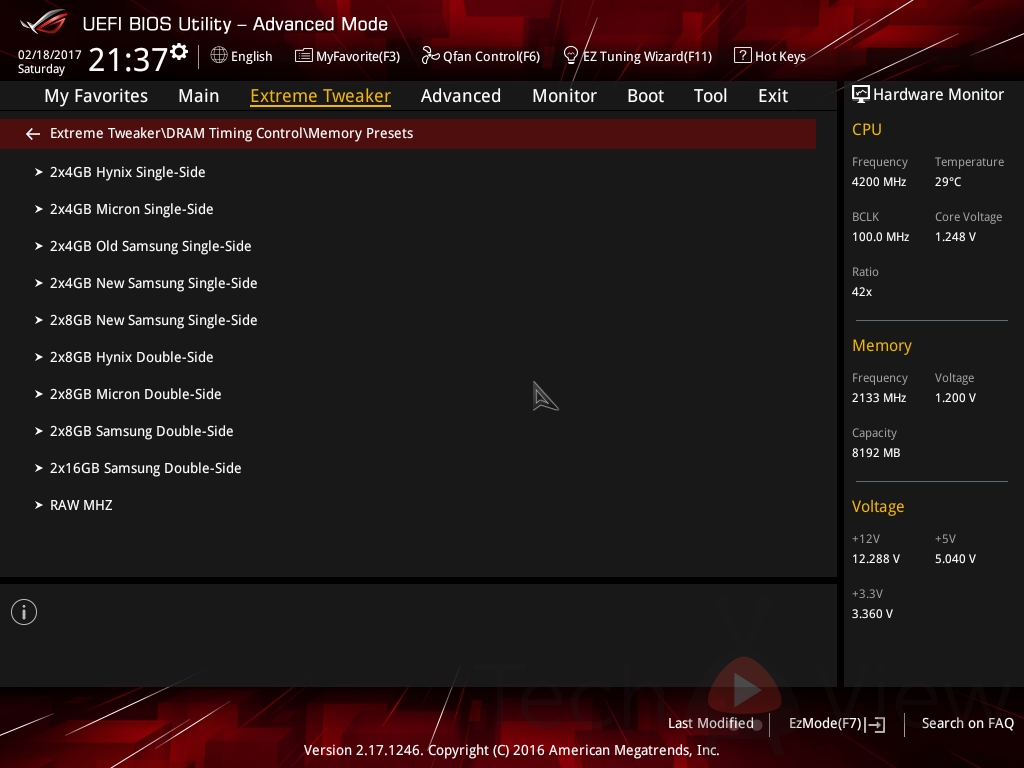
Task: Select 2x4GB Old Samsung Single-Side preset
Action: 150,246
